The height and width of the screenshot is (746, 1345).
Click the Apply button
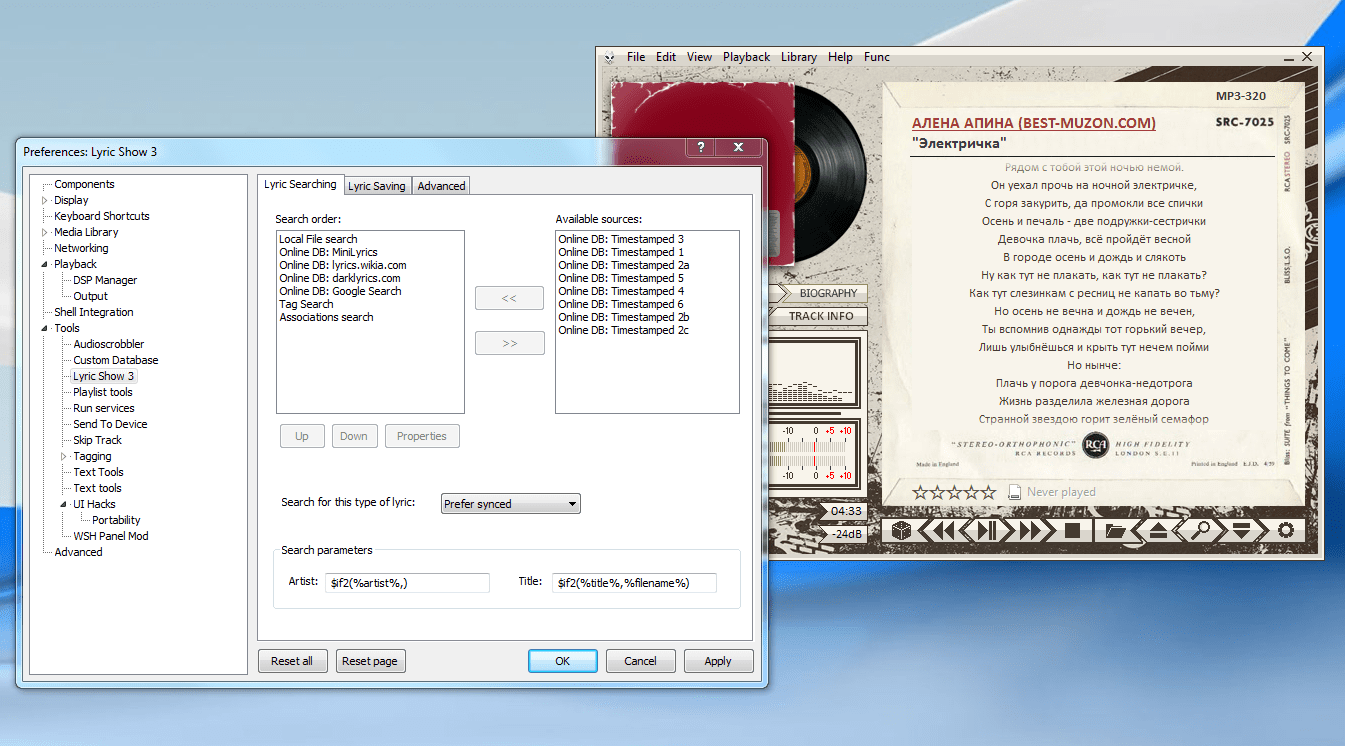click(x=717, y=661)
